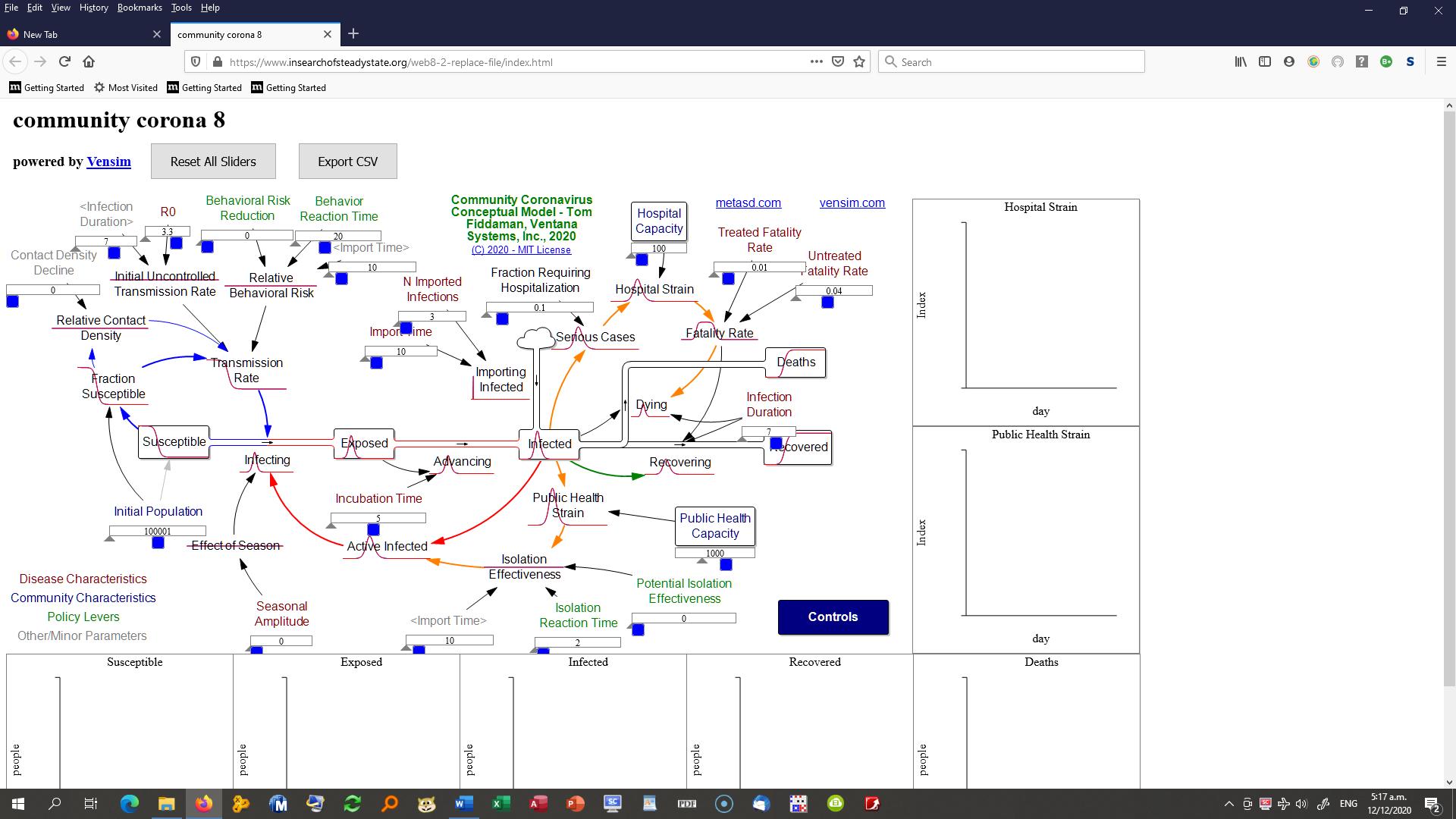Click the Susceptible stock node
This screenshot has width=1456, height=819.
point(174,442)
